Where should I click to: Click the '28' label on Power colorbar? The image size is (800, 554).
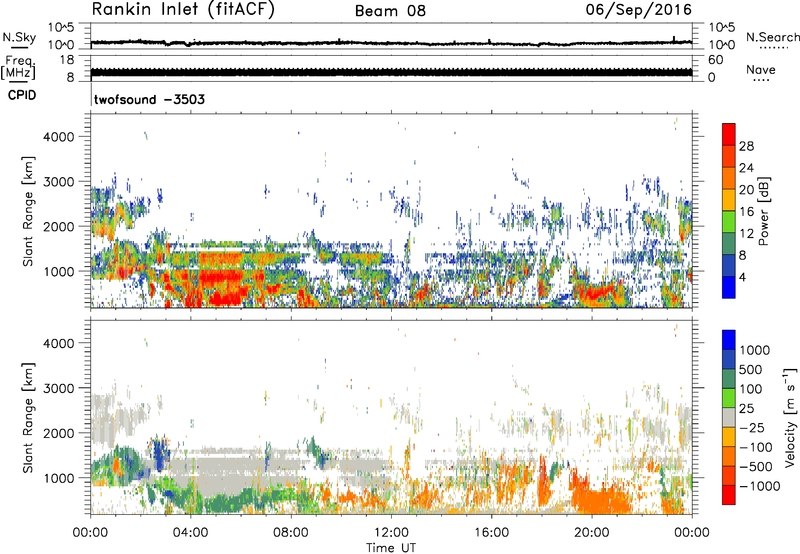click(746, 146)
